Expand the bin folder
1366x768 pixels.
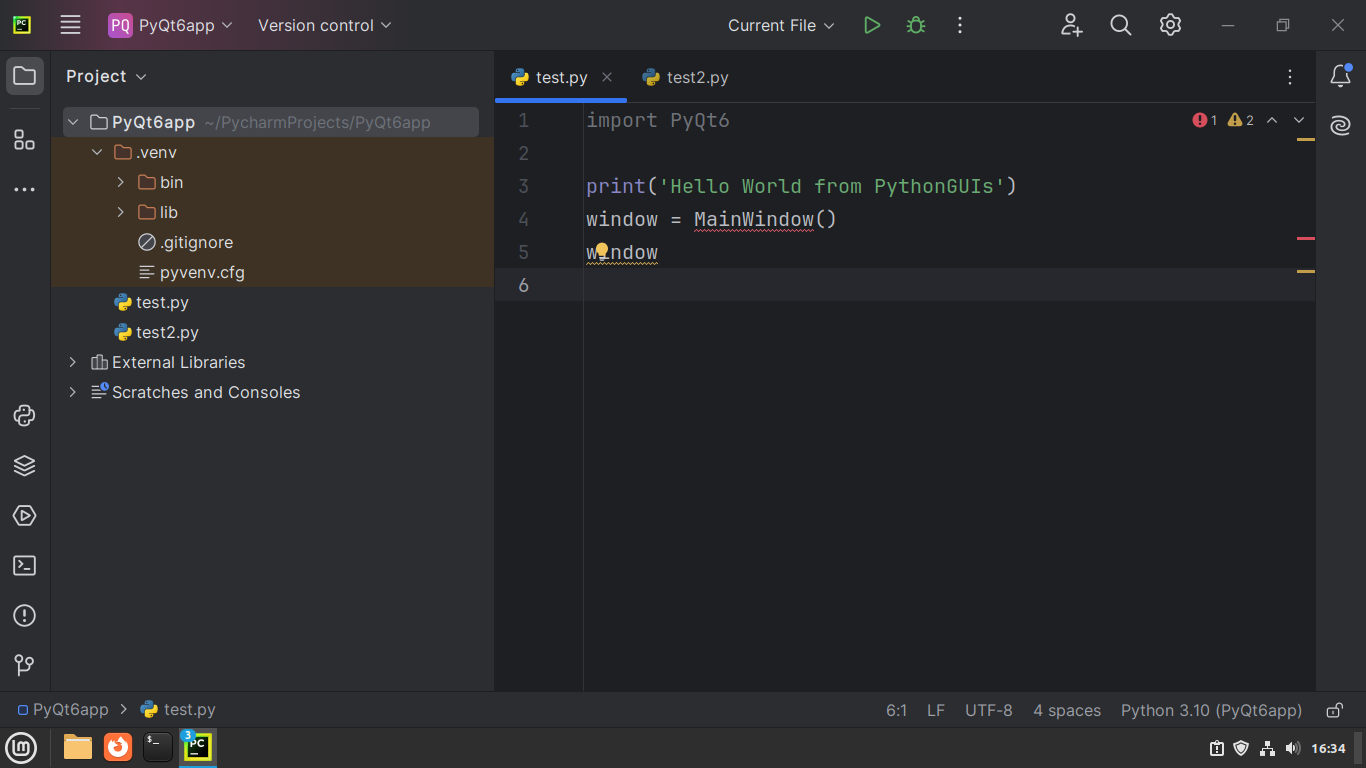(121, 182)
